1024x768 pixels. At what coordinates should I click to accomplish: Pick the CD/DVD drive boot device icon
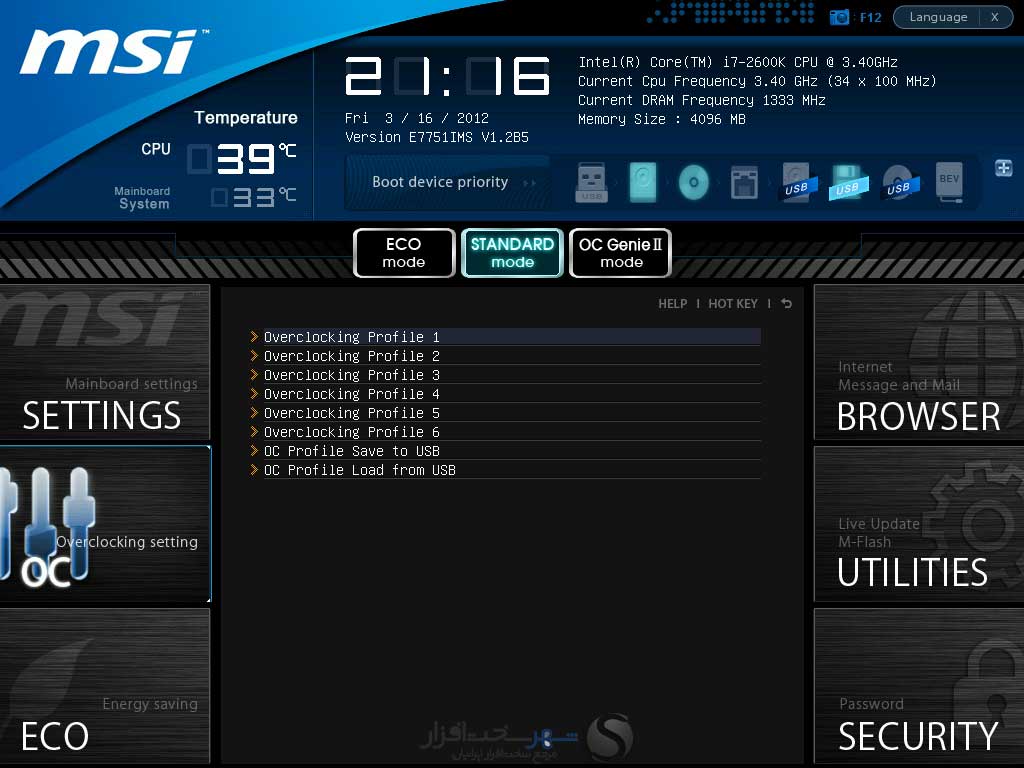(694, 182)
